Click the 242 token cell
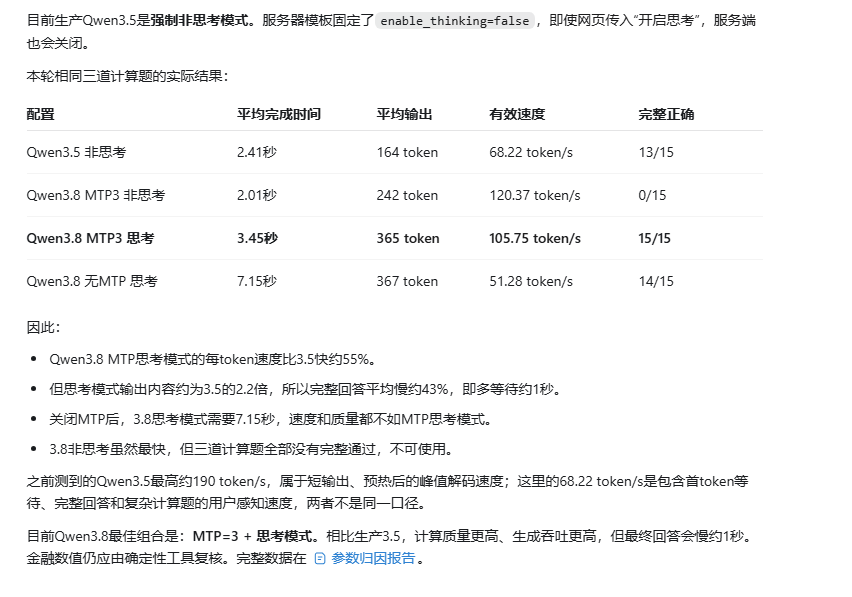 pyautogui.click(x=407, y=195)
